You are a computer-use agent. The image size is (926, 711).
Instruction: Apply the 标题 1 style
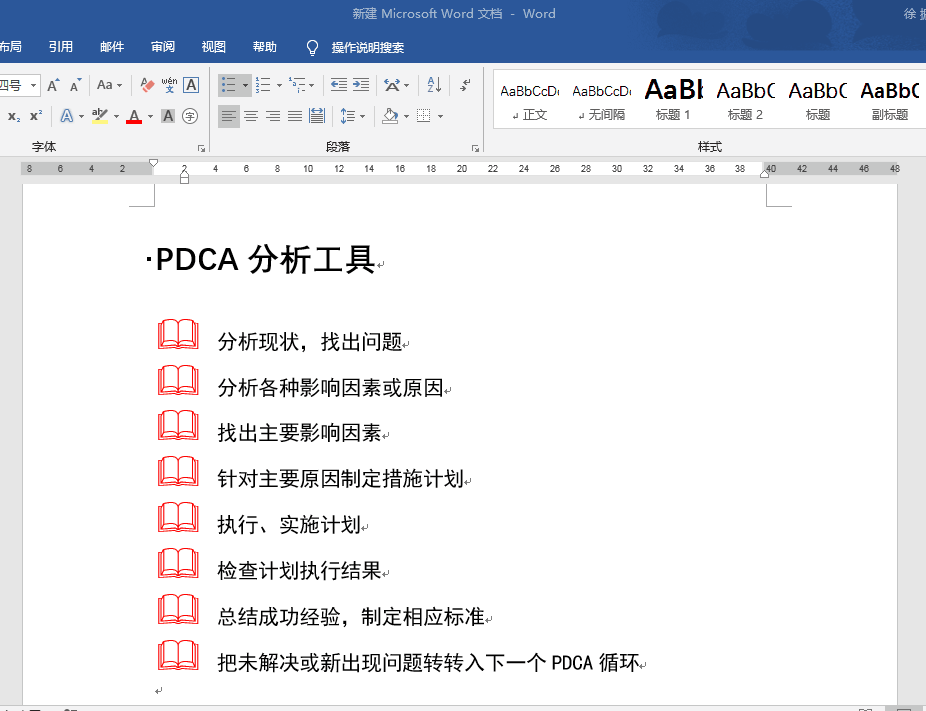(673, 99)
